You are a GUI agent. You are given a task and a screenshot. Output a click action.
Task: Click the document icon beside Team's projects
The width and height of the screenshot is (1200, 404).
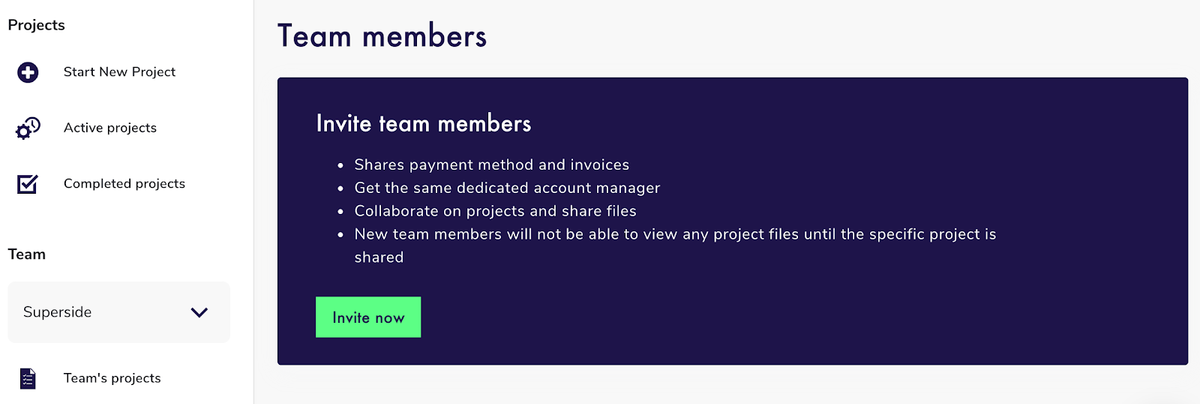[28, 378]
